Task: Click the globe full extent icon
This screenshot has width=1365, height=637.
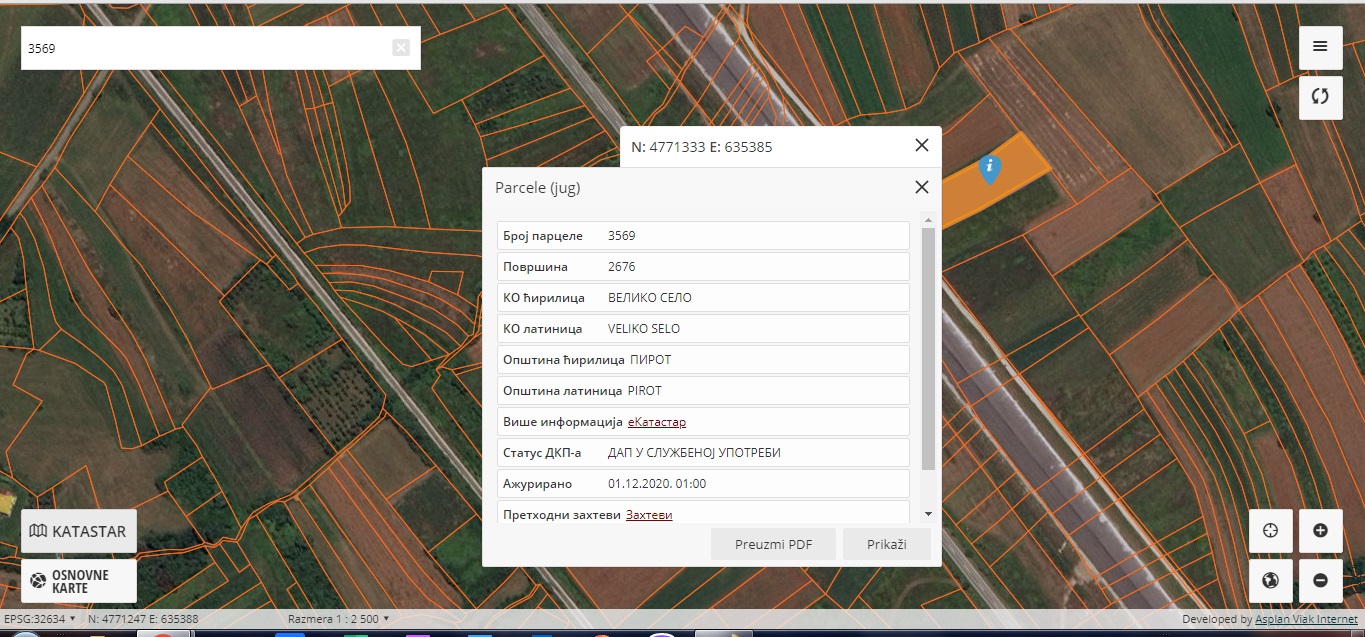Action: (x=1271, y=580)
